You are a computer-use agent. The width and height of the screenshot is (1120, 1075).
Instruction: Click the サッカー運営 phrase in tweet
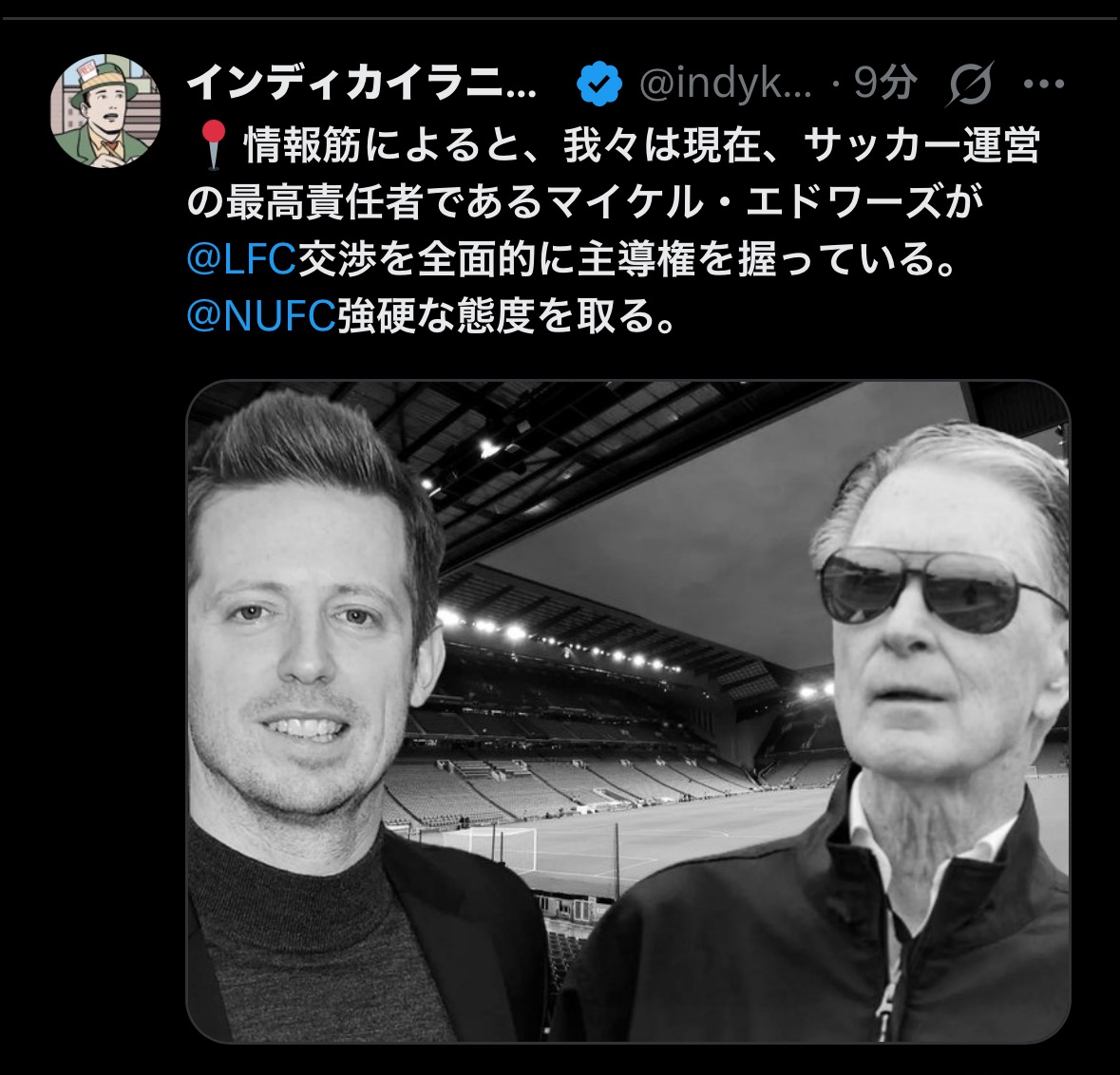point(921,145)
